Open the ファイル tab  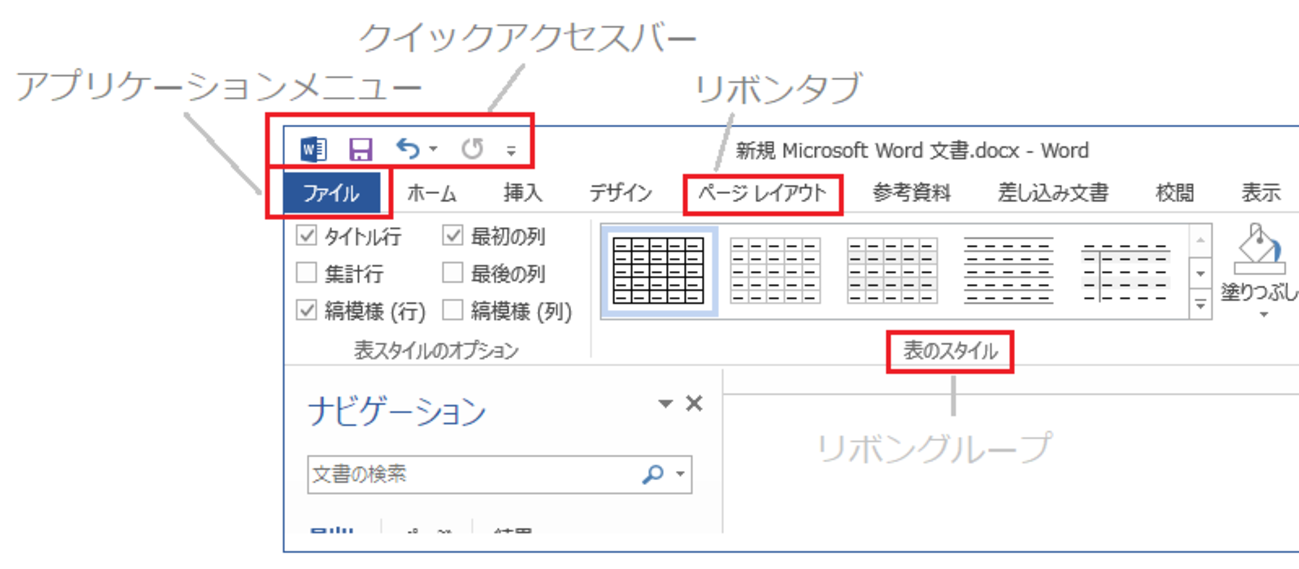(x=331, y=194)
